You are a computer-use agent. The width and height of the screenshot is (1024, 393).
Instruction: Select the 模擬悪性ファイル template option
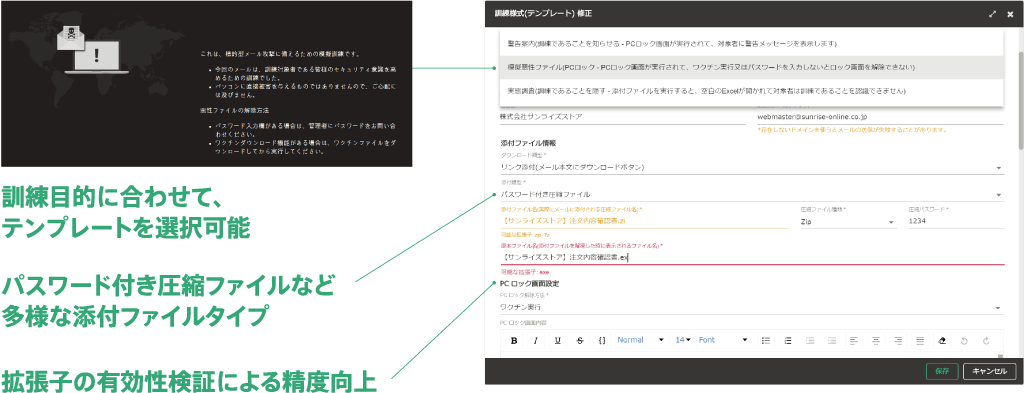[752, 67]
